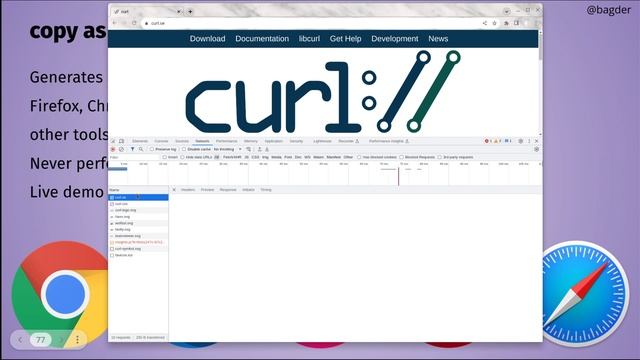640x360 pixels.
Task: Click the yellow warnings counter badge
Action: 497,141
